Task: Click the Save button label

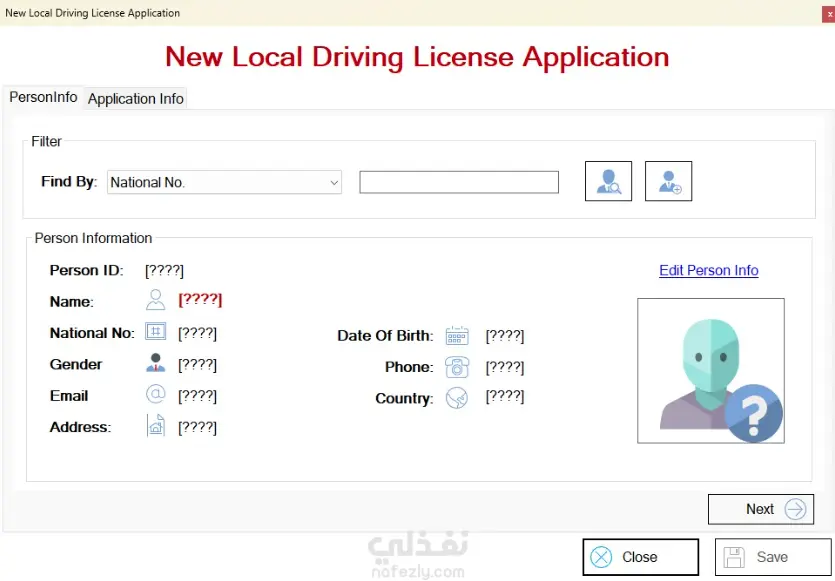Action: click(772, 557)
